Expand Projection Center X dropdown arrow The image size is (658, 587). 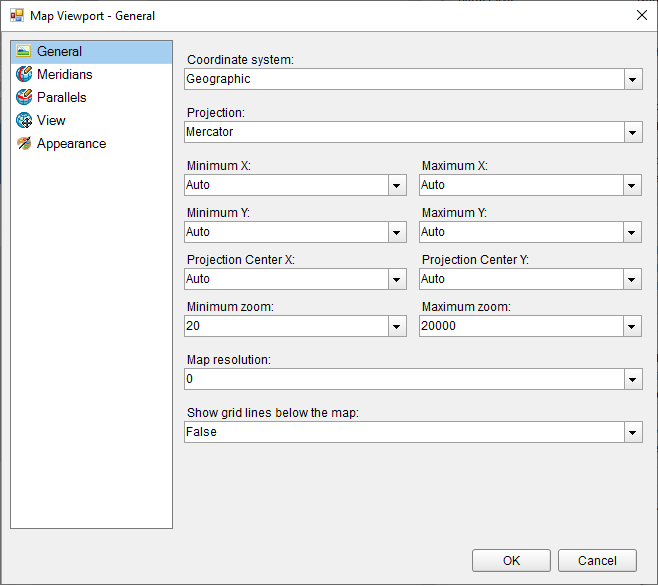(x=397, y=279)
